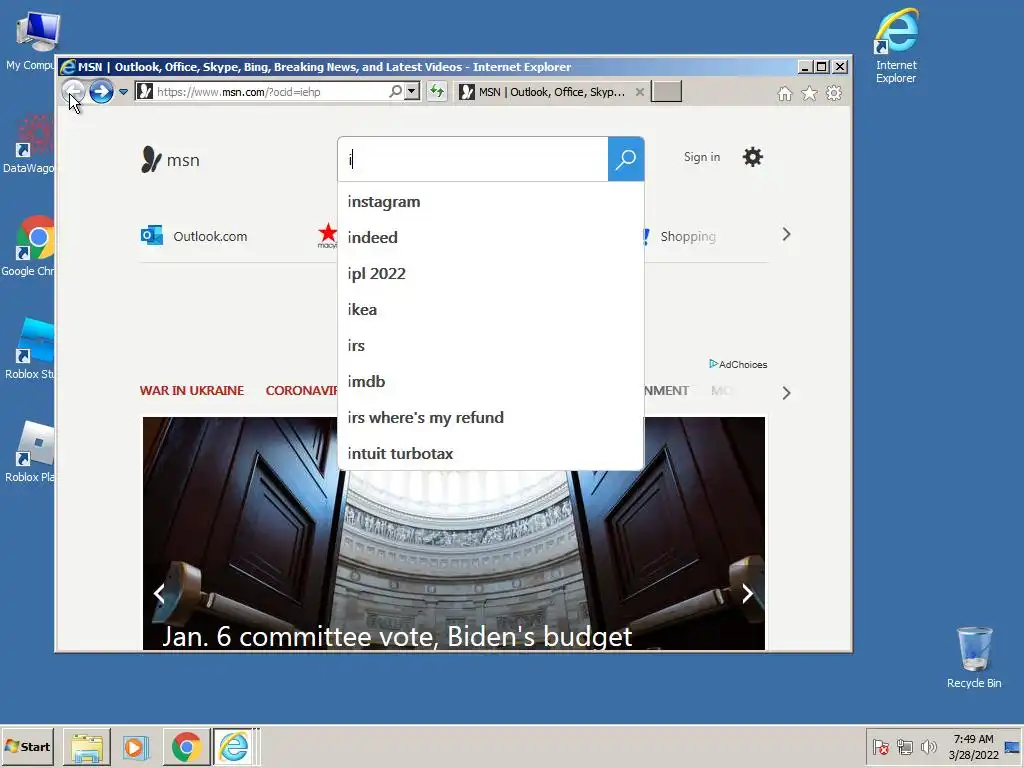This screenshot has height=768, width=1024.
Task: Click Internet Explorer taskbar button
Action: 235,746
